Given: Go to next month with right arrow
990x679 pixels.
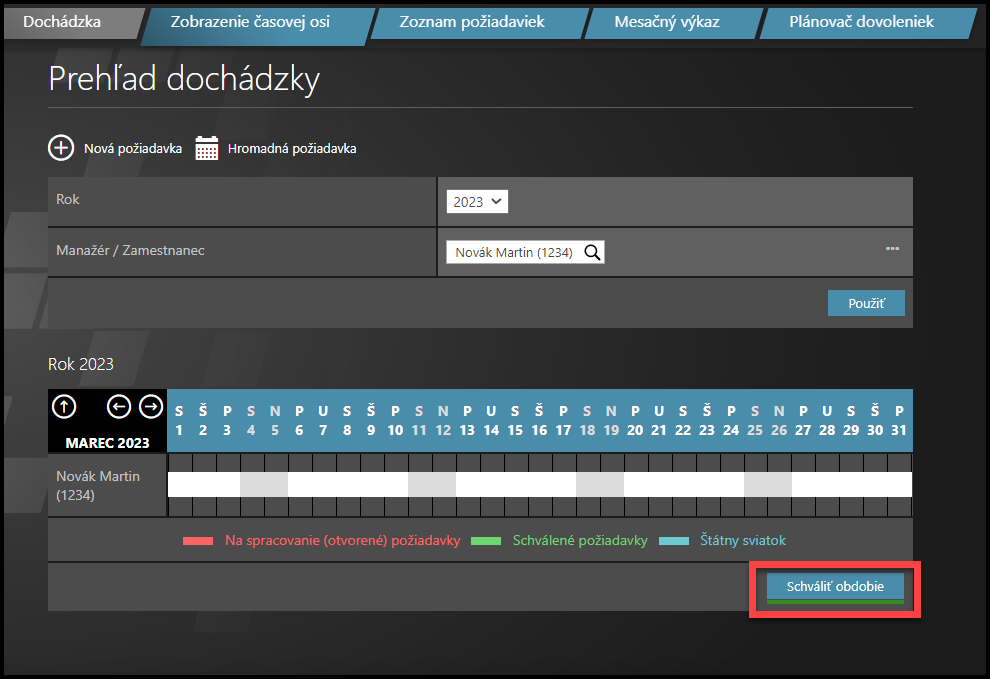Looking at the screenshot, I should click(150, 406).
